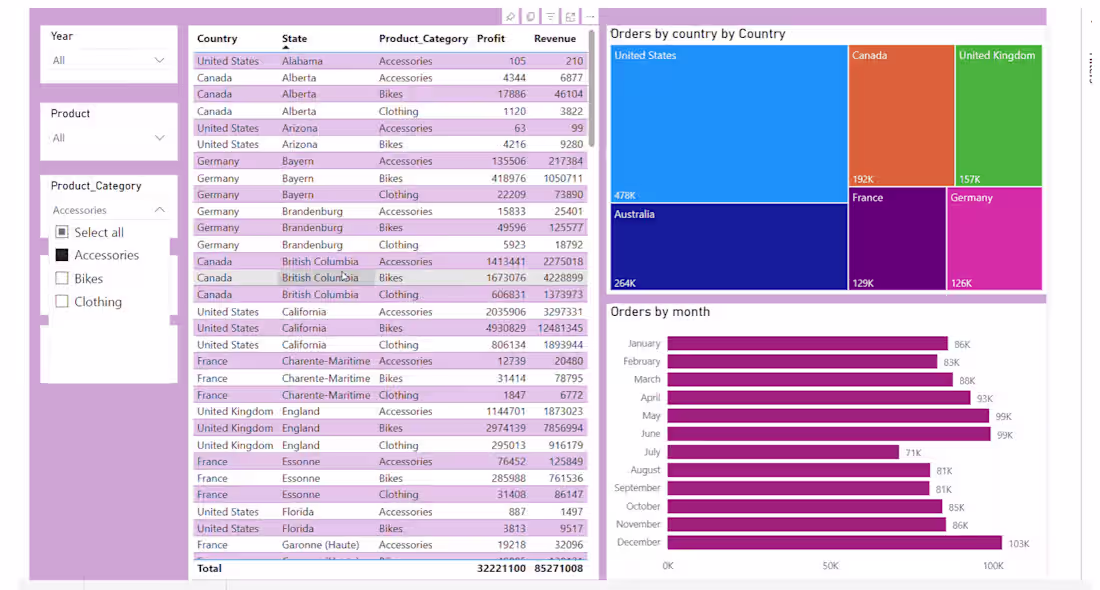Open the filters icon on the table visual
This screenshot has width=1100, height=590.
[x=550, y=16]
